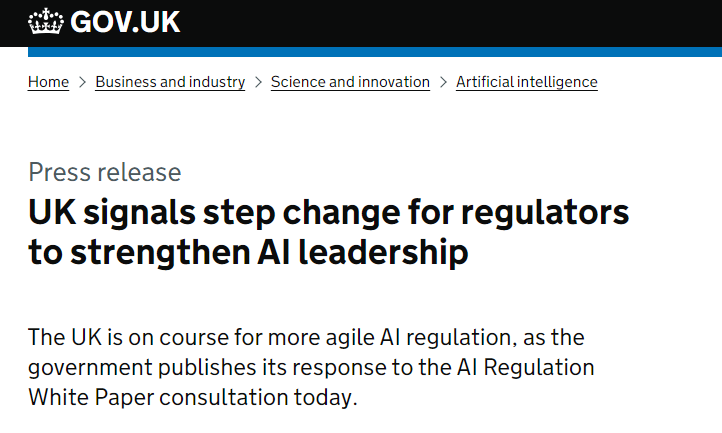Click empty space in the black header bar
This screenshot has width=722, height=433.
pyautogui.click(x=450, y=22)
